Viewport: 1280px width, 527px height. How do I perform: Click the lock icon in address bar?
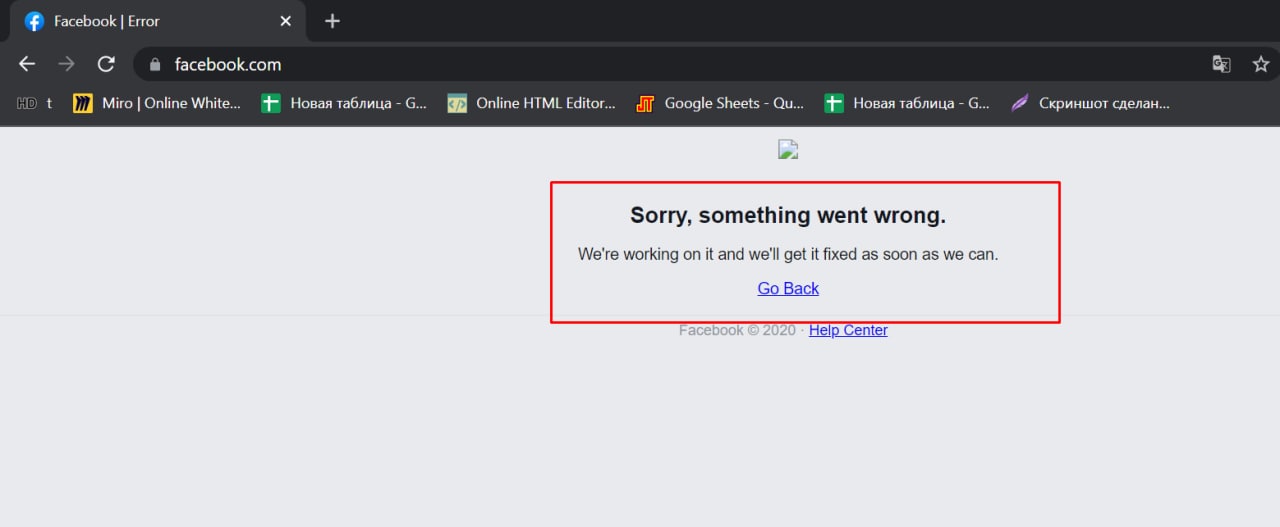click(x=154, y=64)
